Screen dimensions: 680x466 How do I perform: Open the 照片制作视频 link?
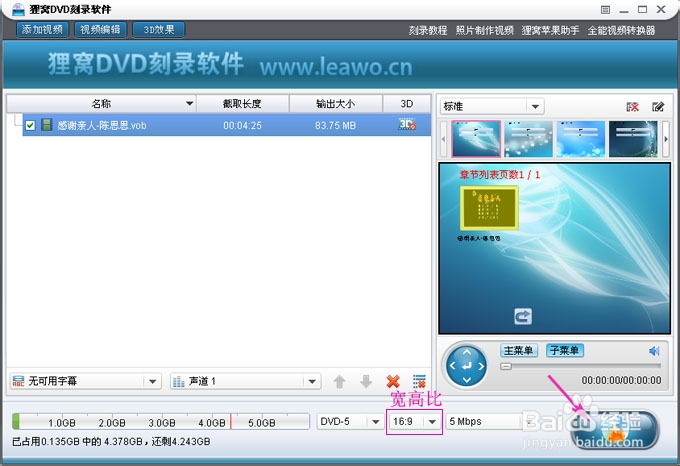(484, 30)
